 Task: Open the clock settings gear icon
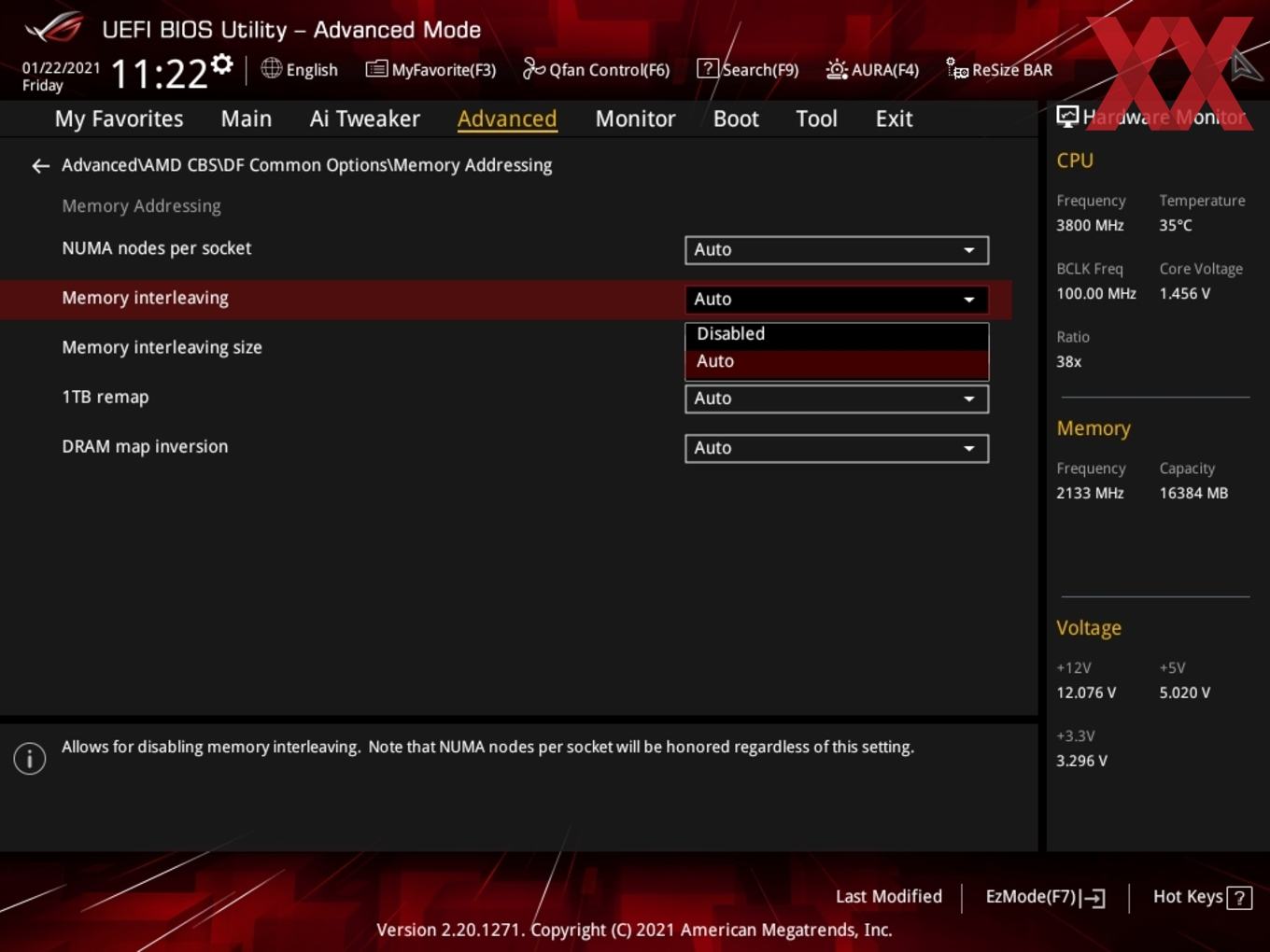(222, 64)
